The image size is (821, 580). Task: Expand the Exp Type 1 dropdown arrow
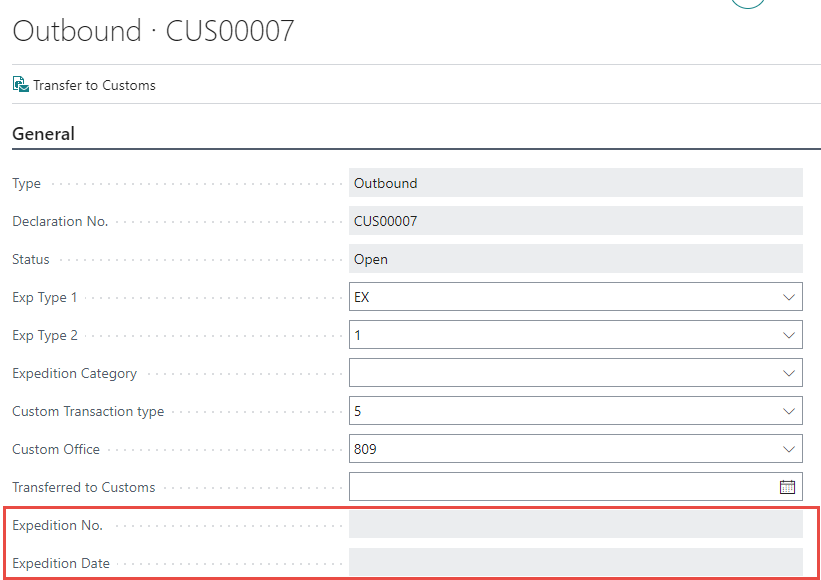pyautogui.click(x=788, y=297)
